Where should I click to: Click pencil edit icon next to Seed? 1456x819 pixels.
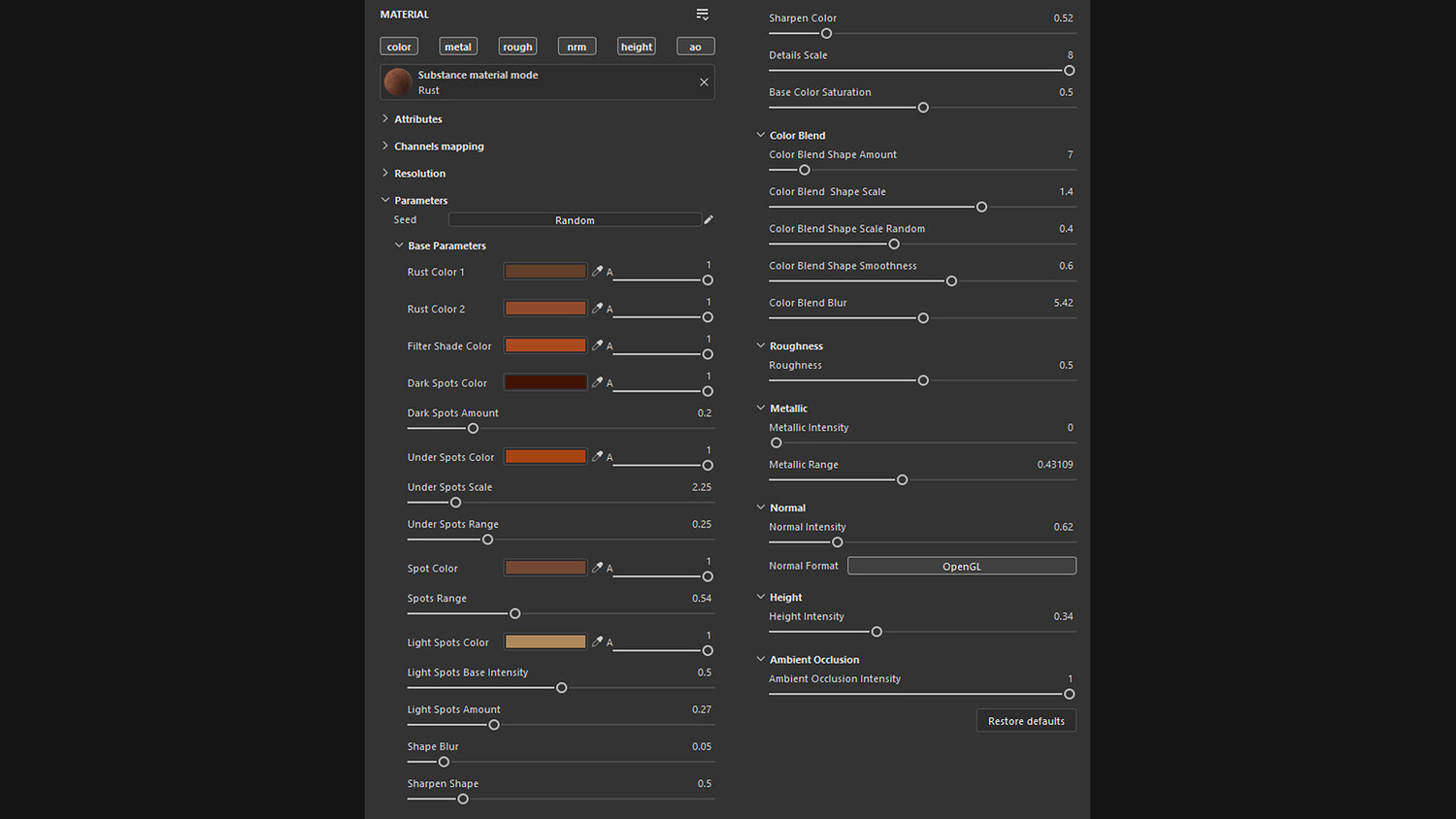709,220
